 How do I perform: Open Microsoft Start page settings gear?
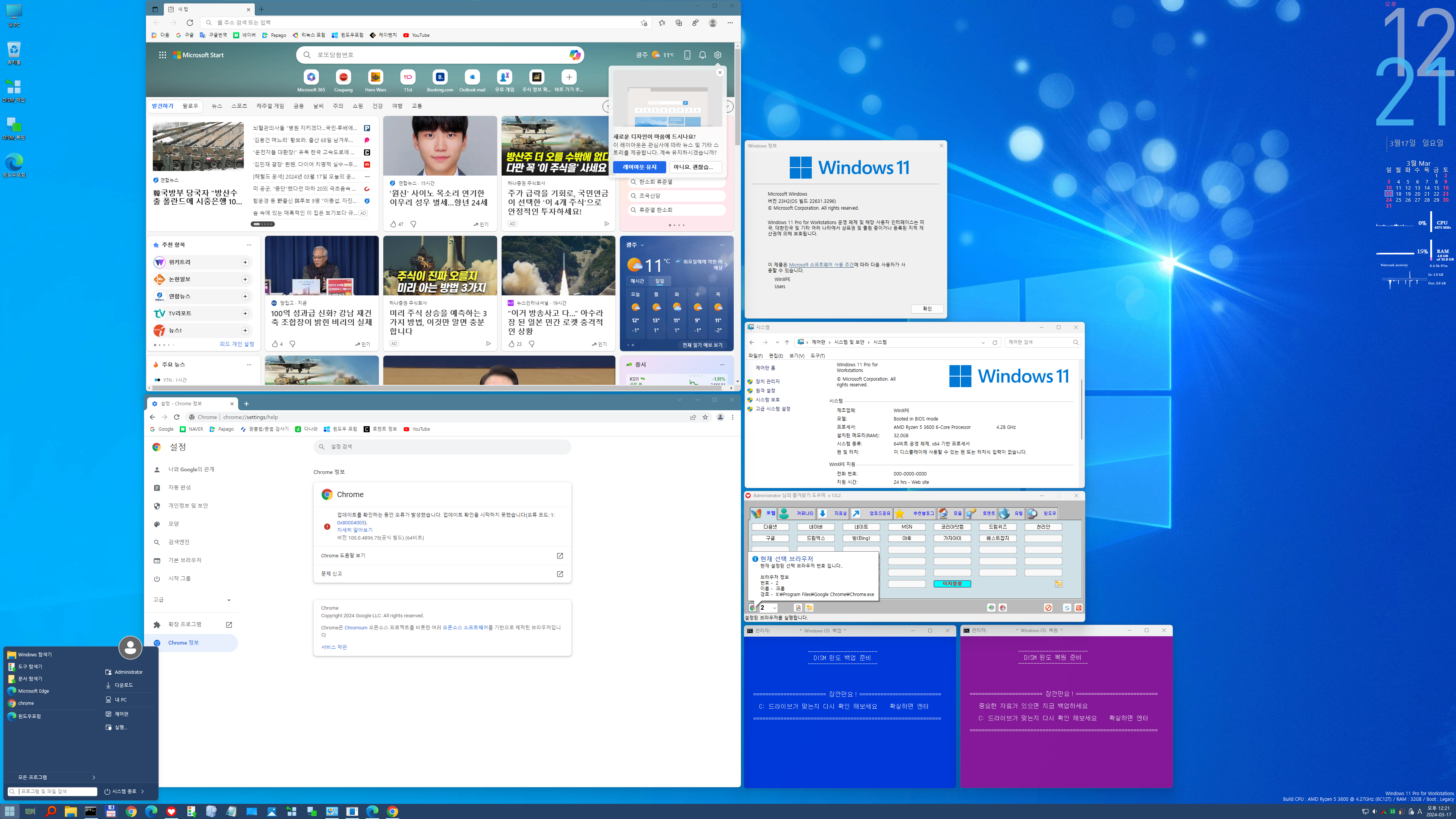[x=717, y=55]
